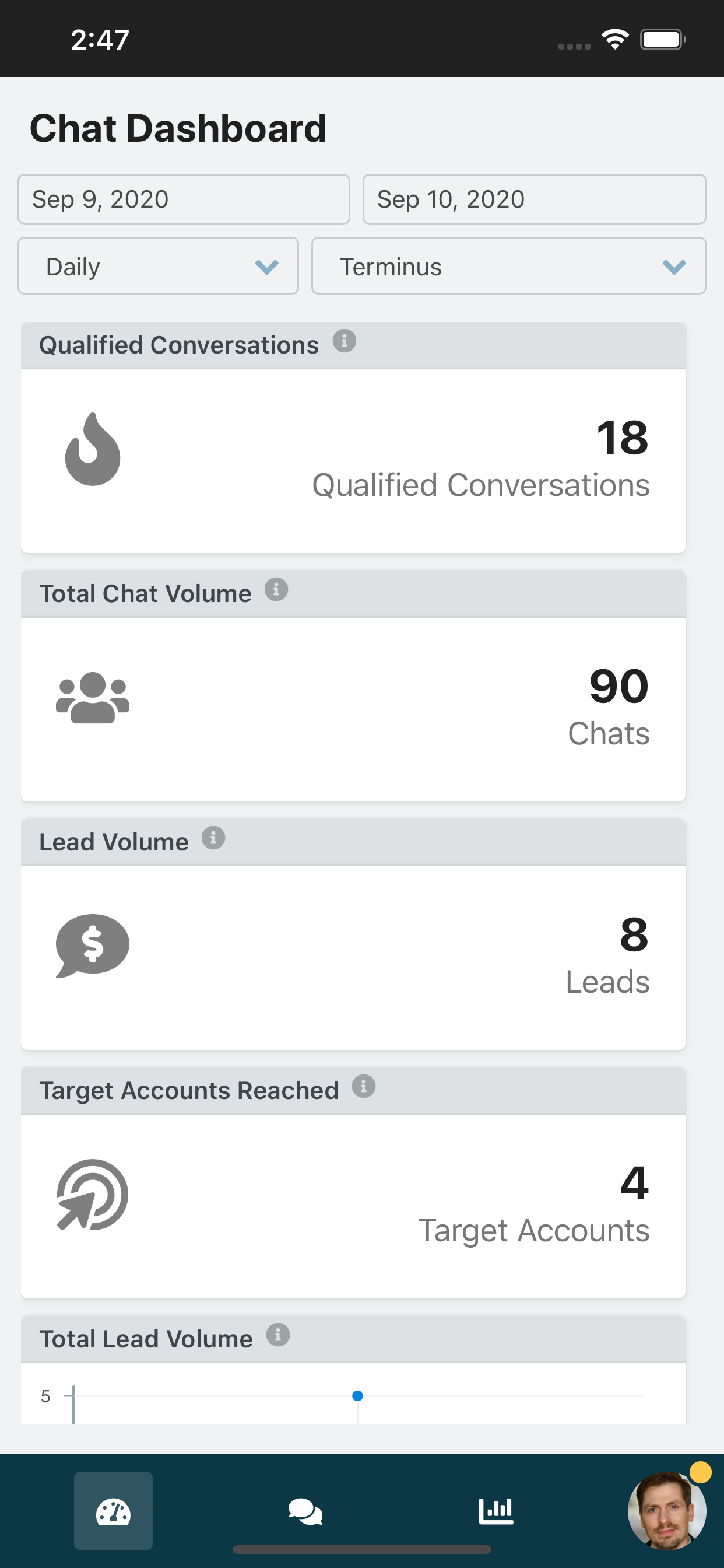Tap the group people icon in Chat Volume
The image size is (724, 1568).
(x=93, y=698)
